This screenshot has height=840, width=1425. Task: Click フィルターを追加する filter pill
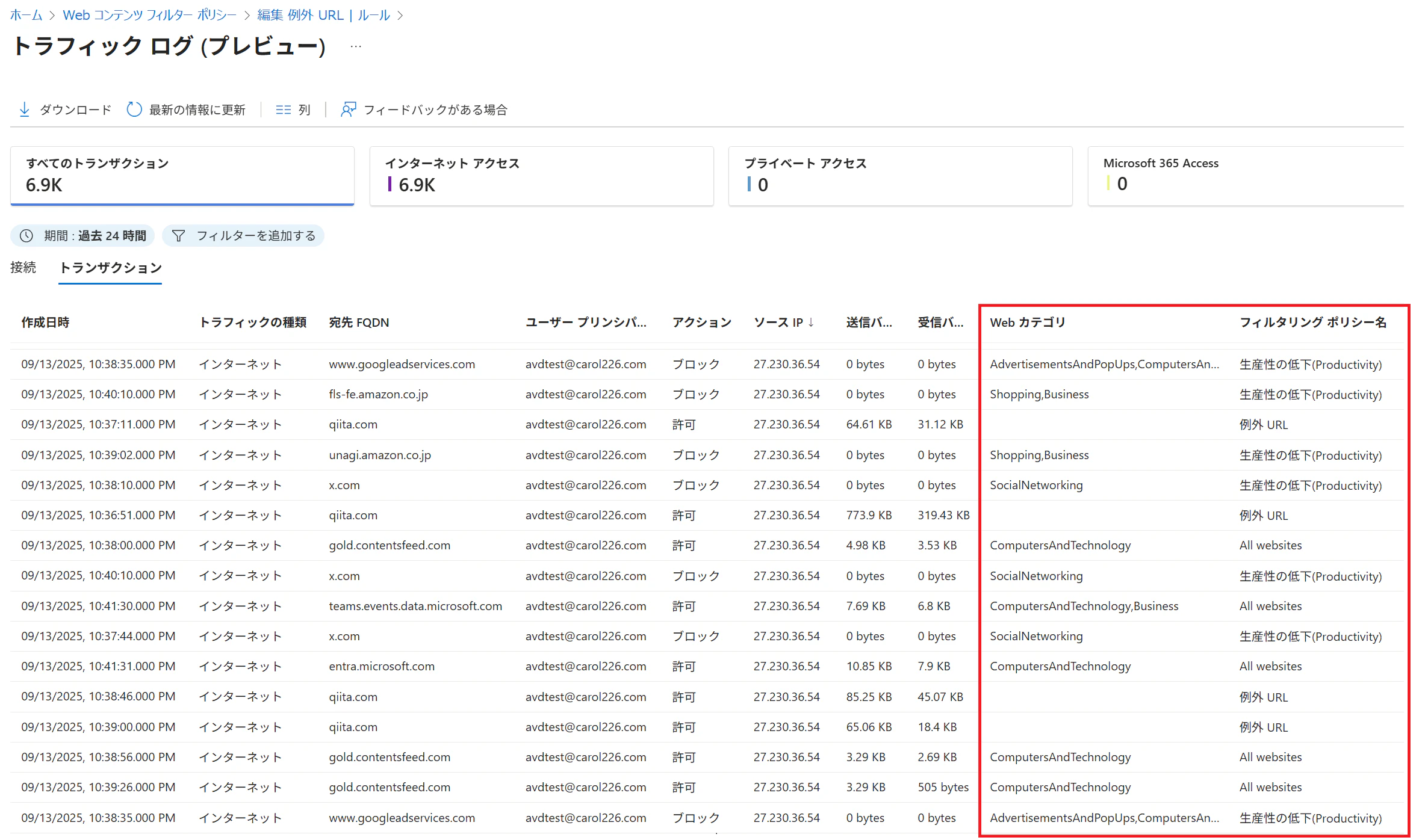243,236
